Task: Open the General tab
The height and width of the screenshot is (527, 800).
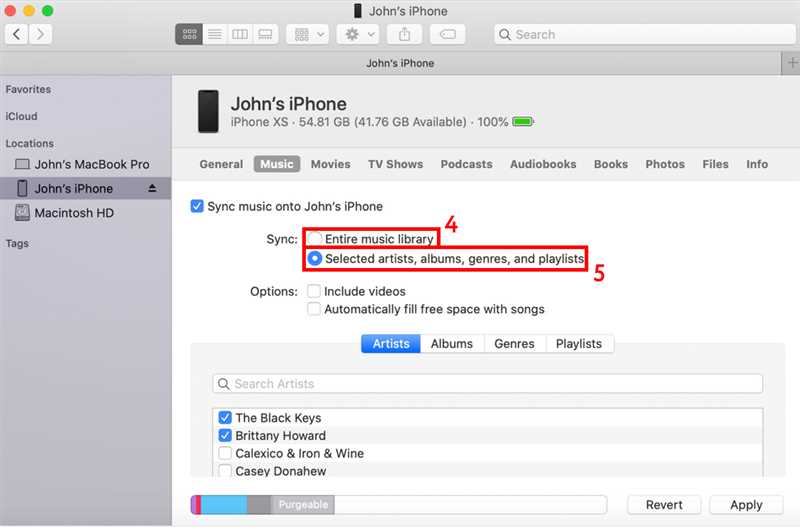Action: 221,164
